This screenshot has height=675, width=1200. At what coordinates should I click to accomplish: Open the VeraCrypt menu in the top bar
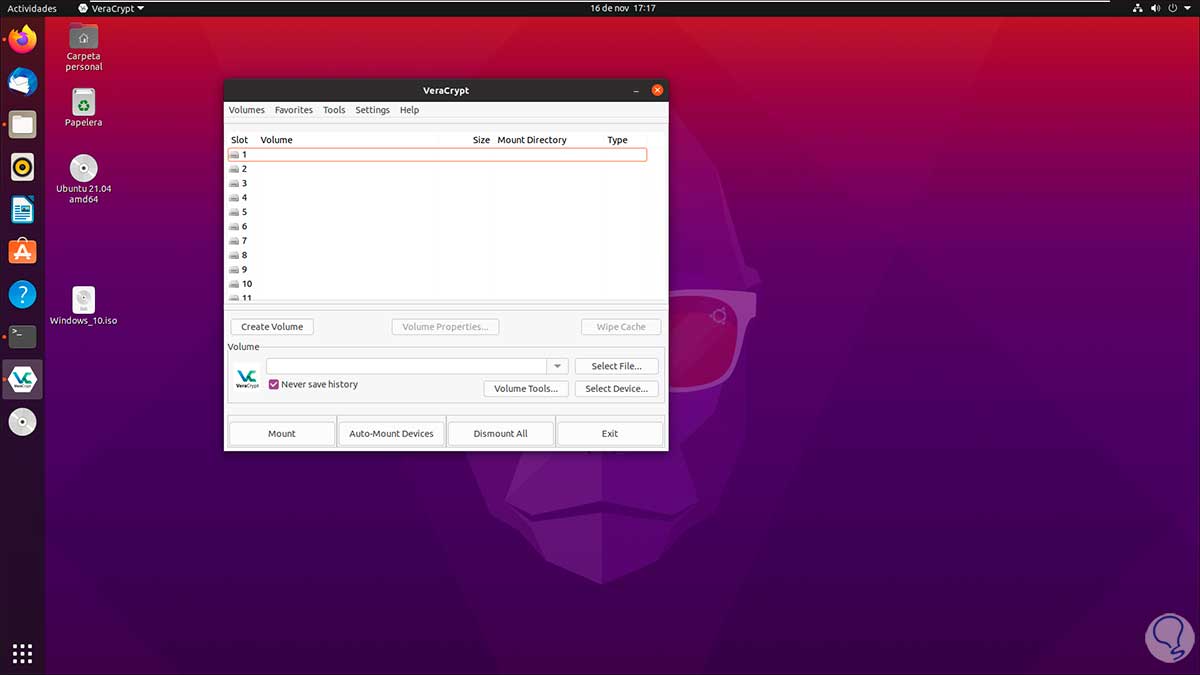coord(109,8)
